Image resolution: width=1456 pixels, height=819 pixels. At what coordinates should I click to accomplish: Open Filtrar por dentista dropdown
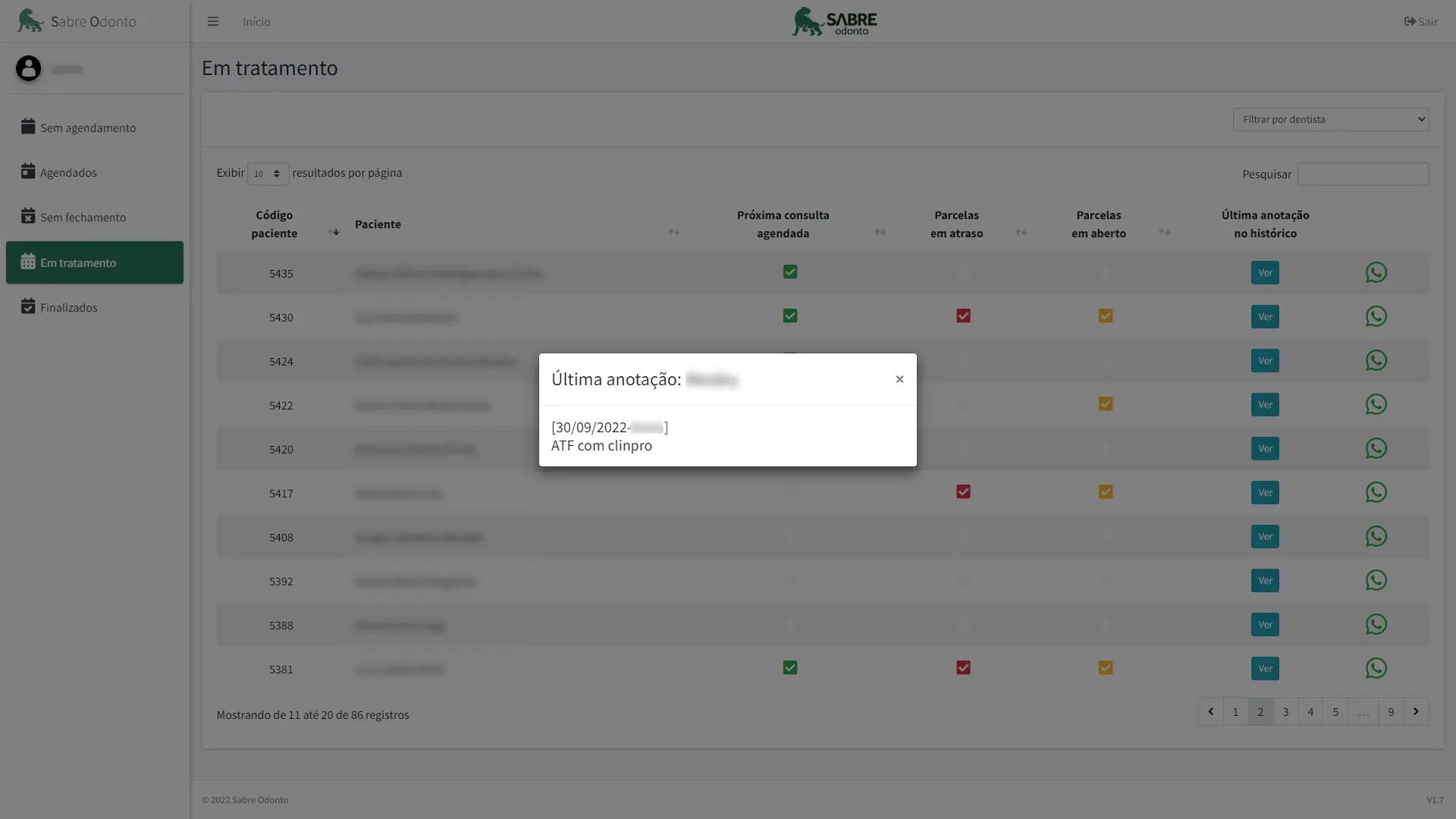coord(1330,119)
